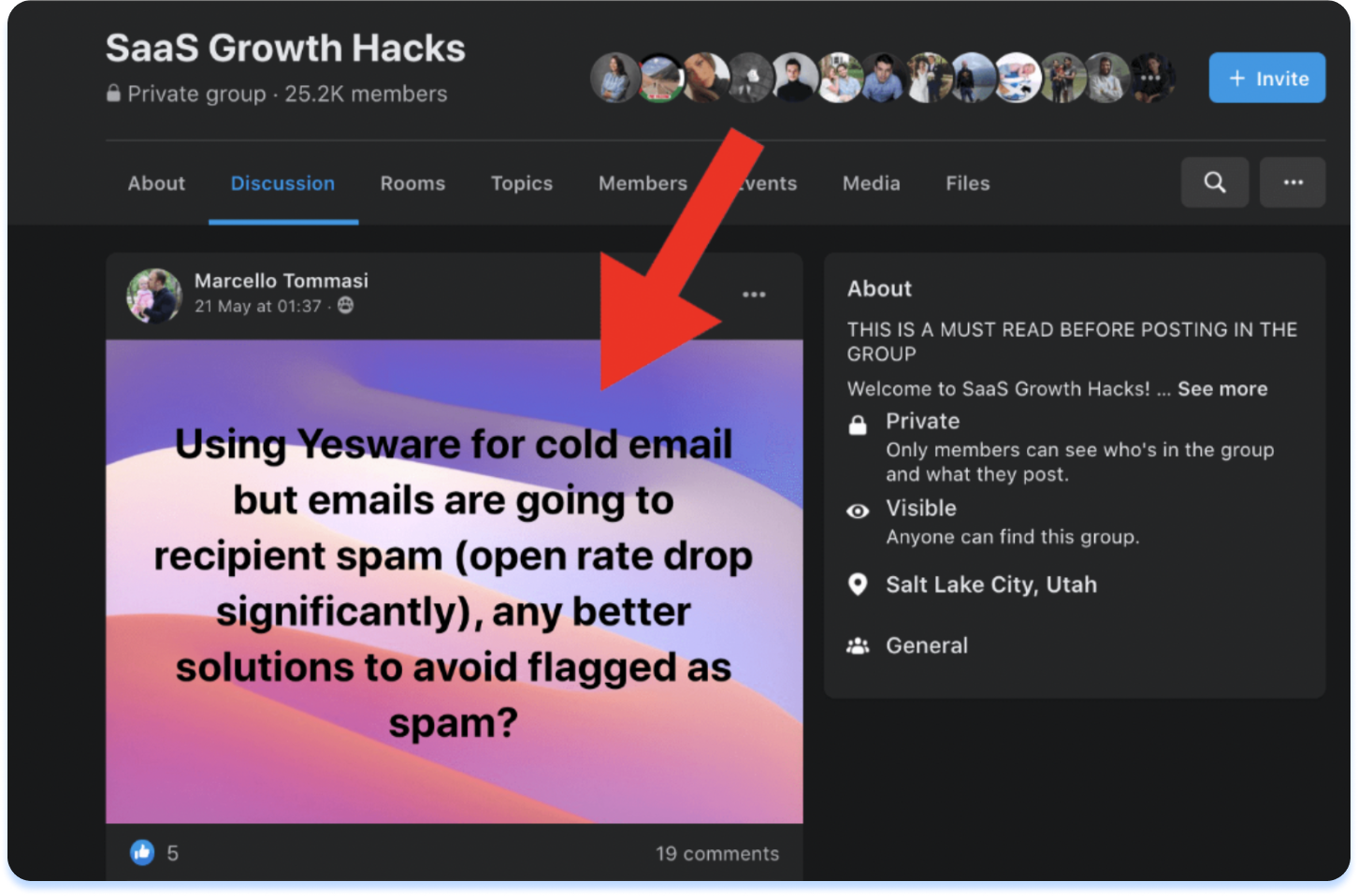The width and height of the screenshot is (1358, 896).
Task: Click the location pin icon for Salt Lake City
Action: [858, 585]
